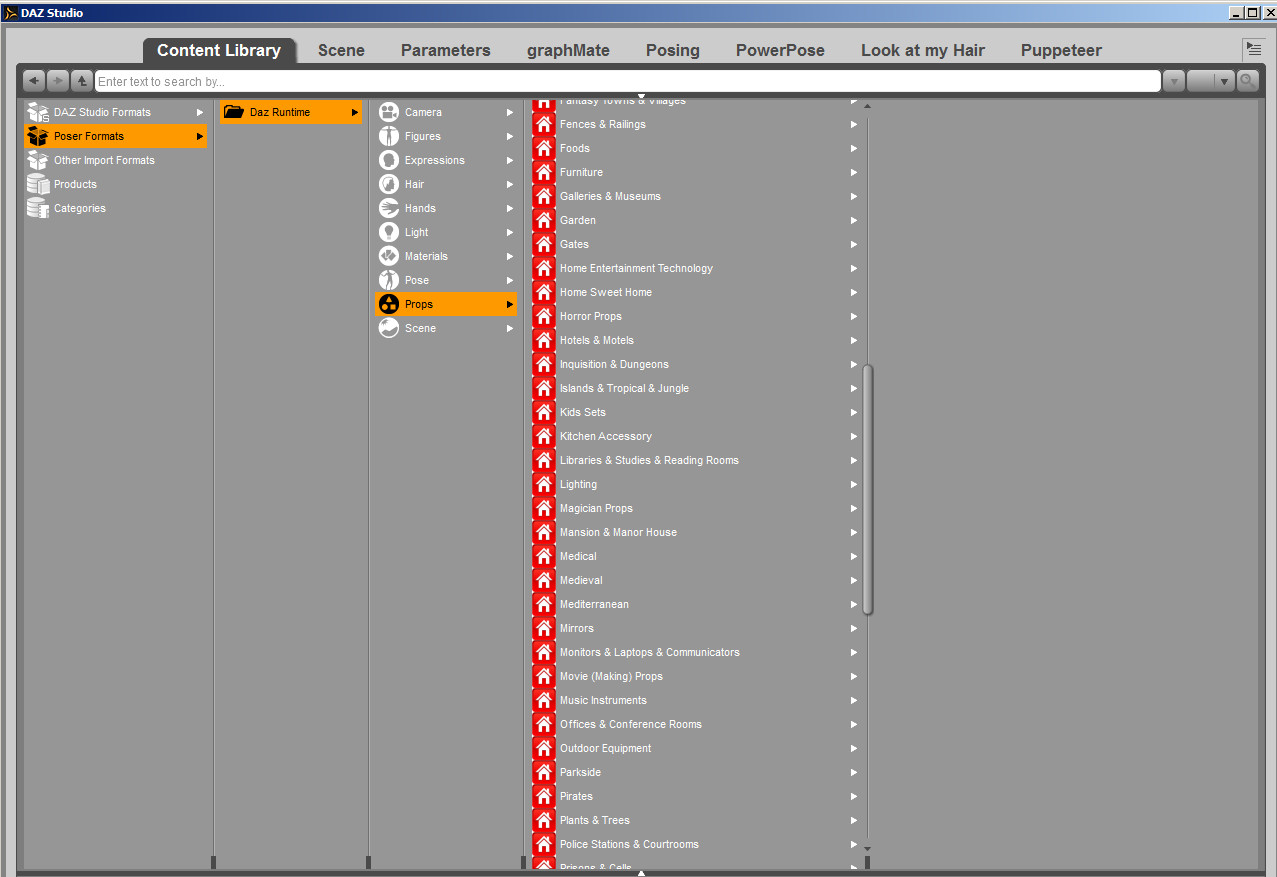The height and width of the screenshot is (877, 1277).
Task: Click the up-one-level arrow button
Action: click(x=82, y=81)
